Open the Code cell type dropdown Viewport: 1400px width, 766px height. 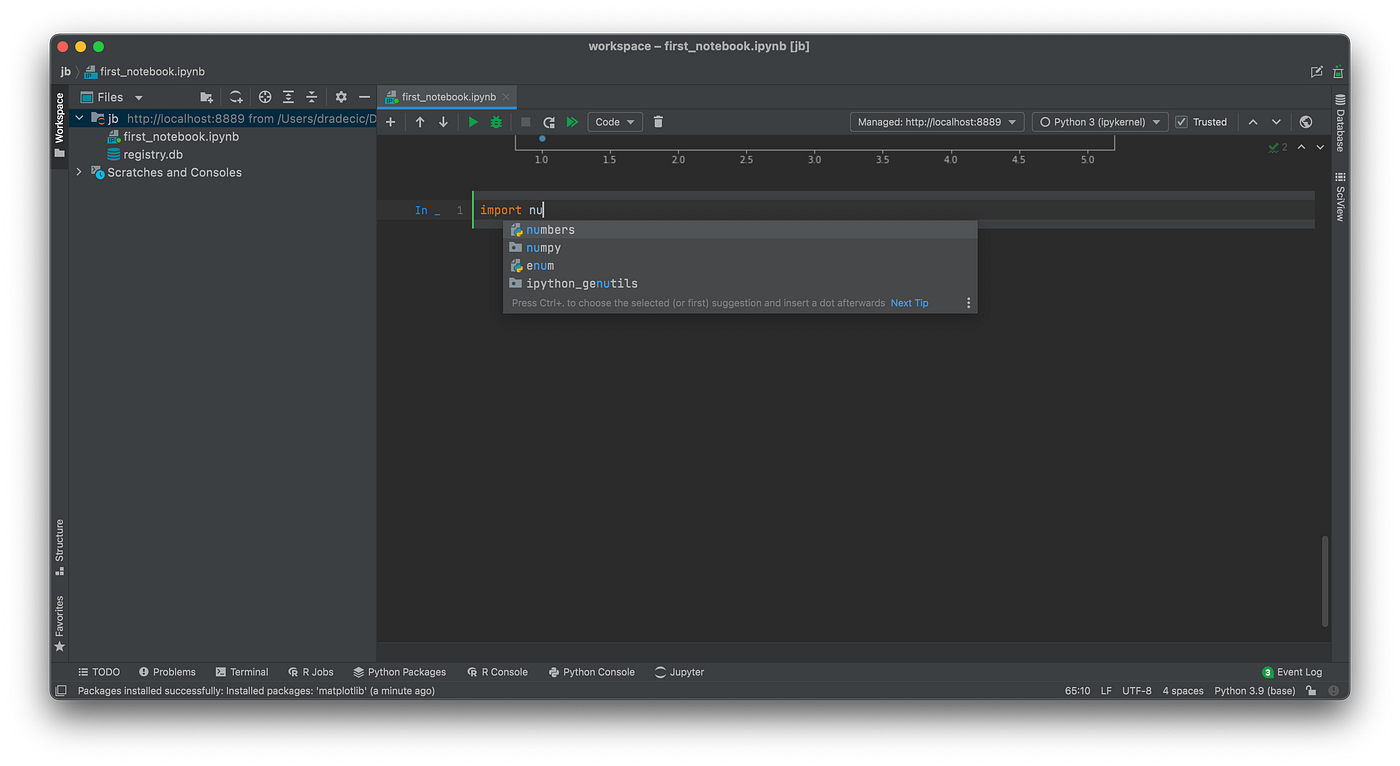614,121
